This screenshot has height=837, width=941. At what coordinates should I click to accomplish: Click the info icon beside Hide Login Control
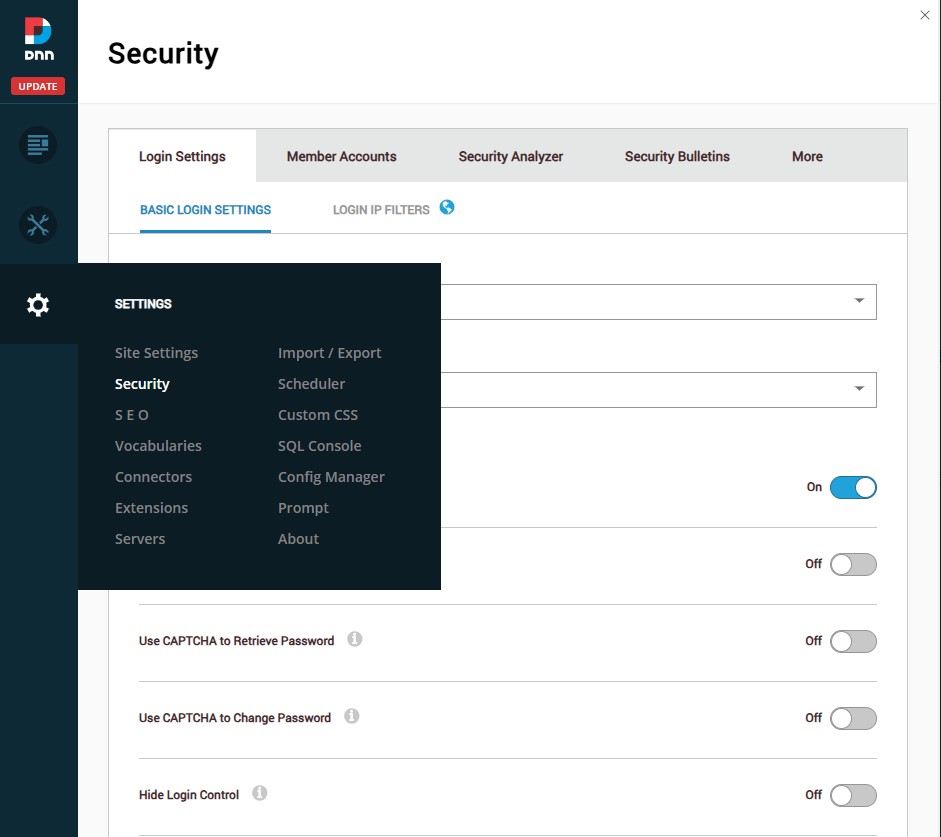pos(259,792)
